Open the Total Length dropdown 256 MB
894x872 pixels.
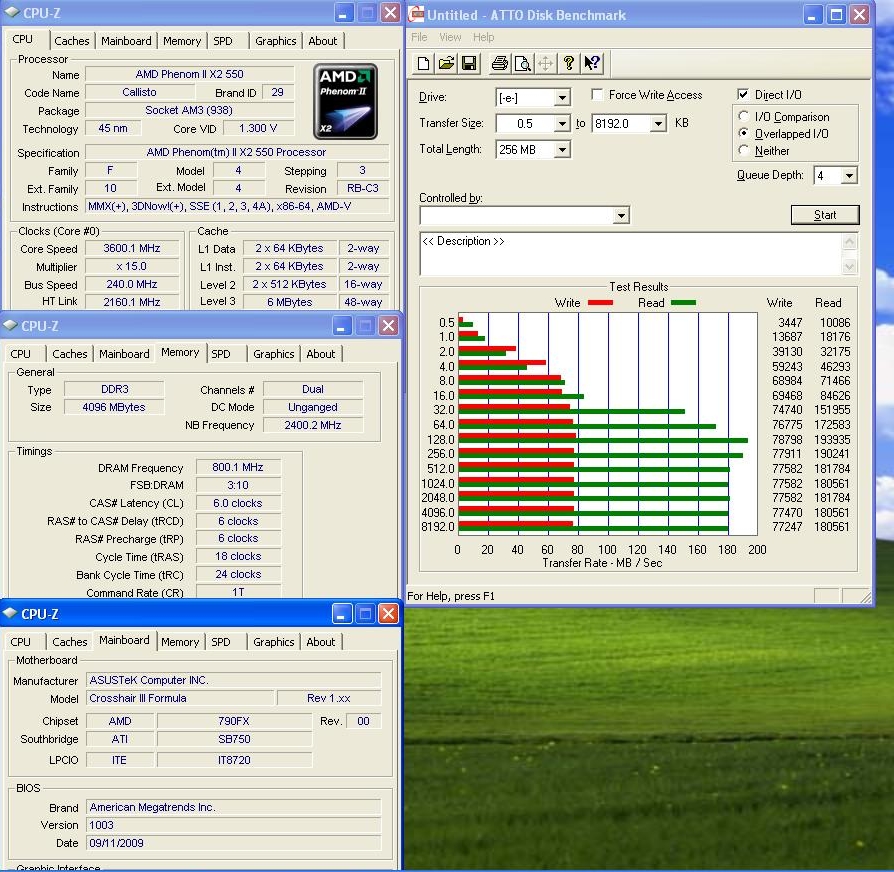(562, 150)
